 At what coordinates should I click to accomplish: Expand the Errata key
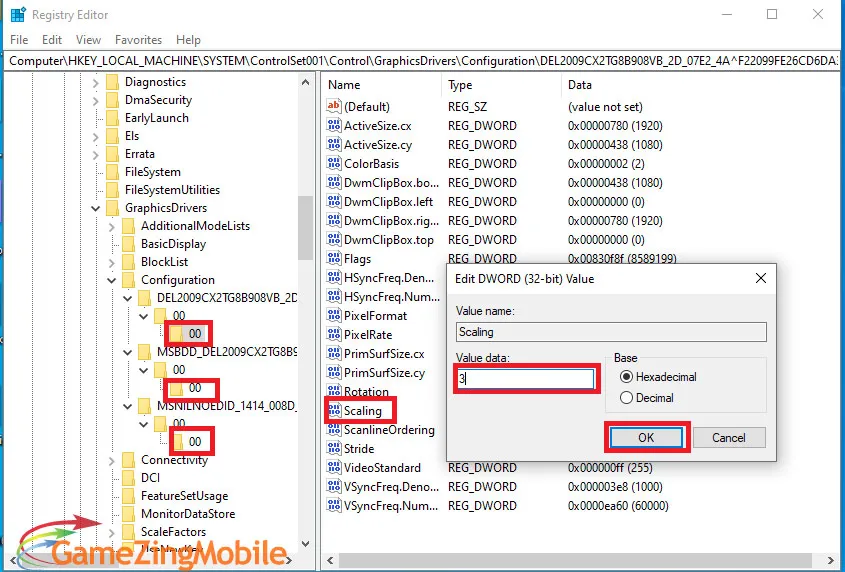[x=95, y=154]
